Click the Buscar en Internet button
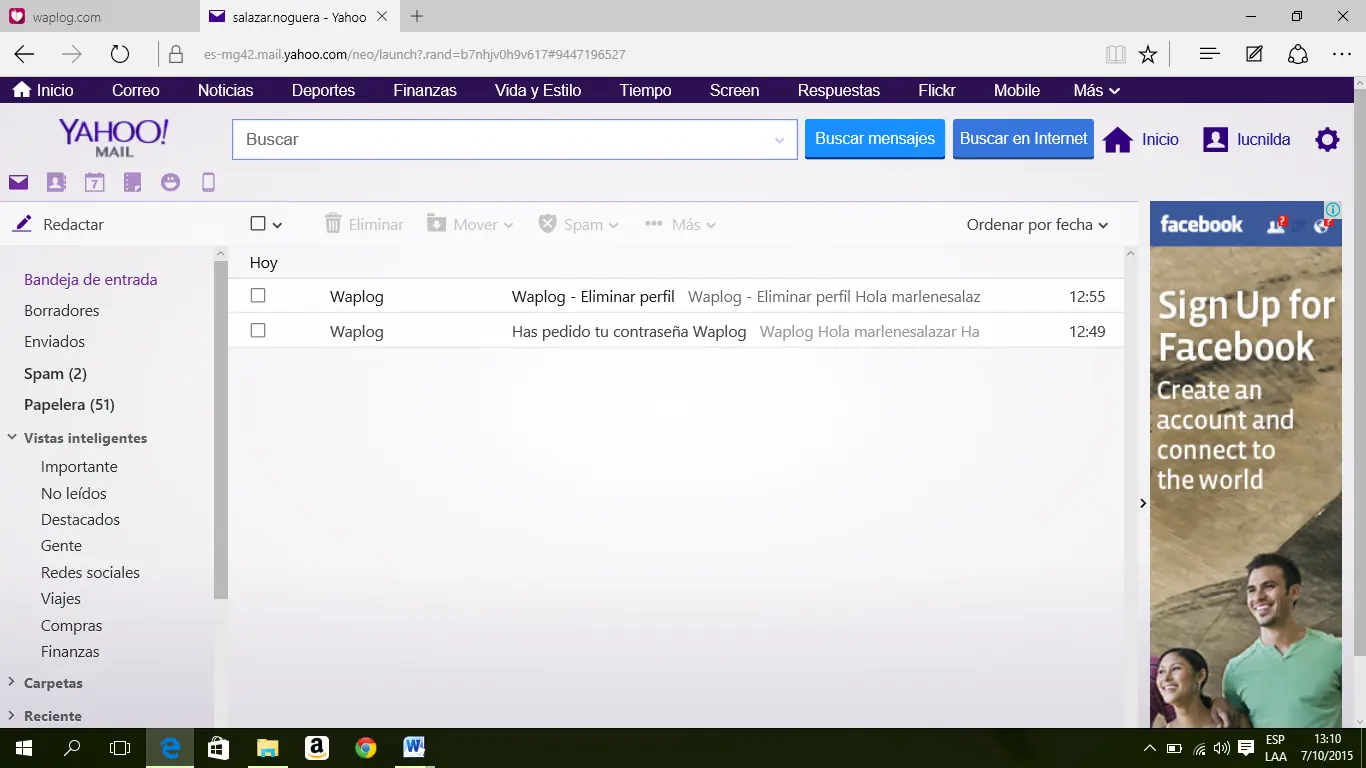Screen dimensions: 1366x768 (x=1023, y=139)
